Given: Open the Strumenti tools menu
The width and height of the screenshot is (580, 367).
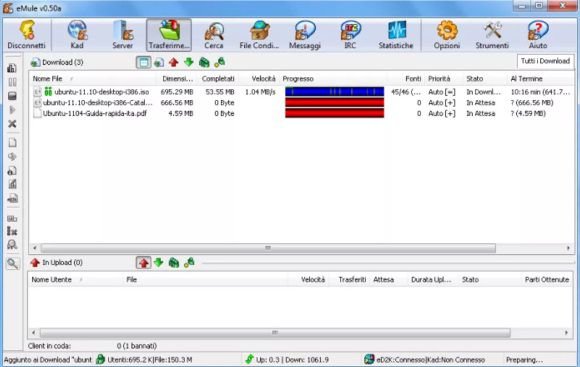Looking at the screenshot, I should [492, 35].
